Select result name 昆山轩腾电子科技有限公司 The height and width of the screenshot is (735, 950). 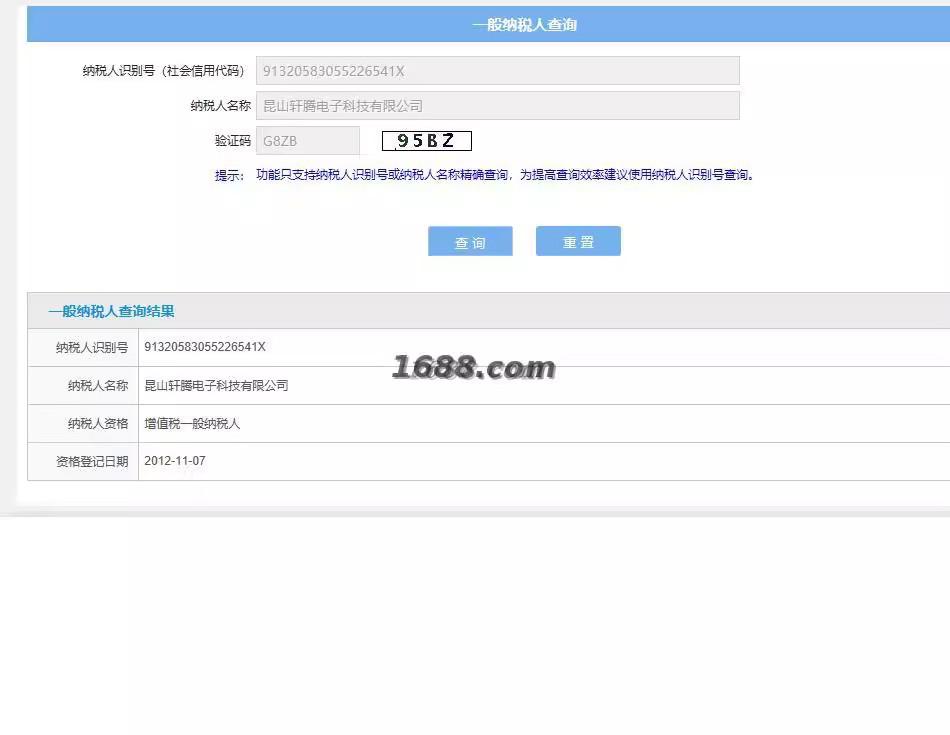click(x=216, y=385)
